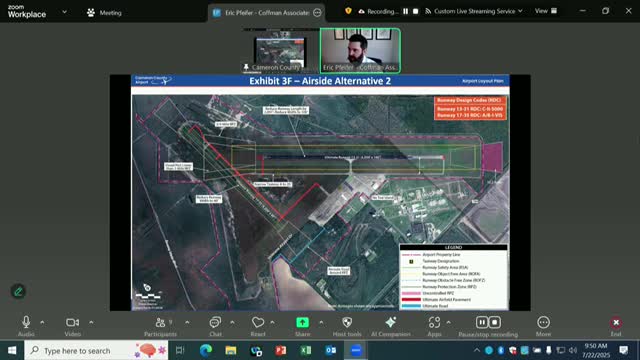This screenshot has width=640, height=360.
Task: Open the View layout menu
Action: coord(546,11)
